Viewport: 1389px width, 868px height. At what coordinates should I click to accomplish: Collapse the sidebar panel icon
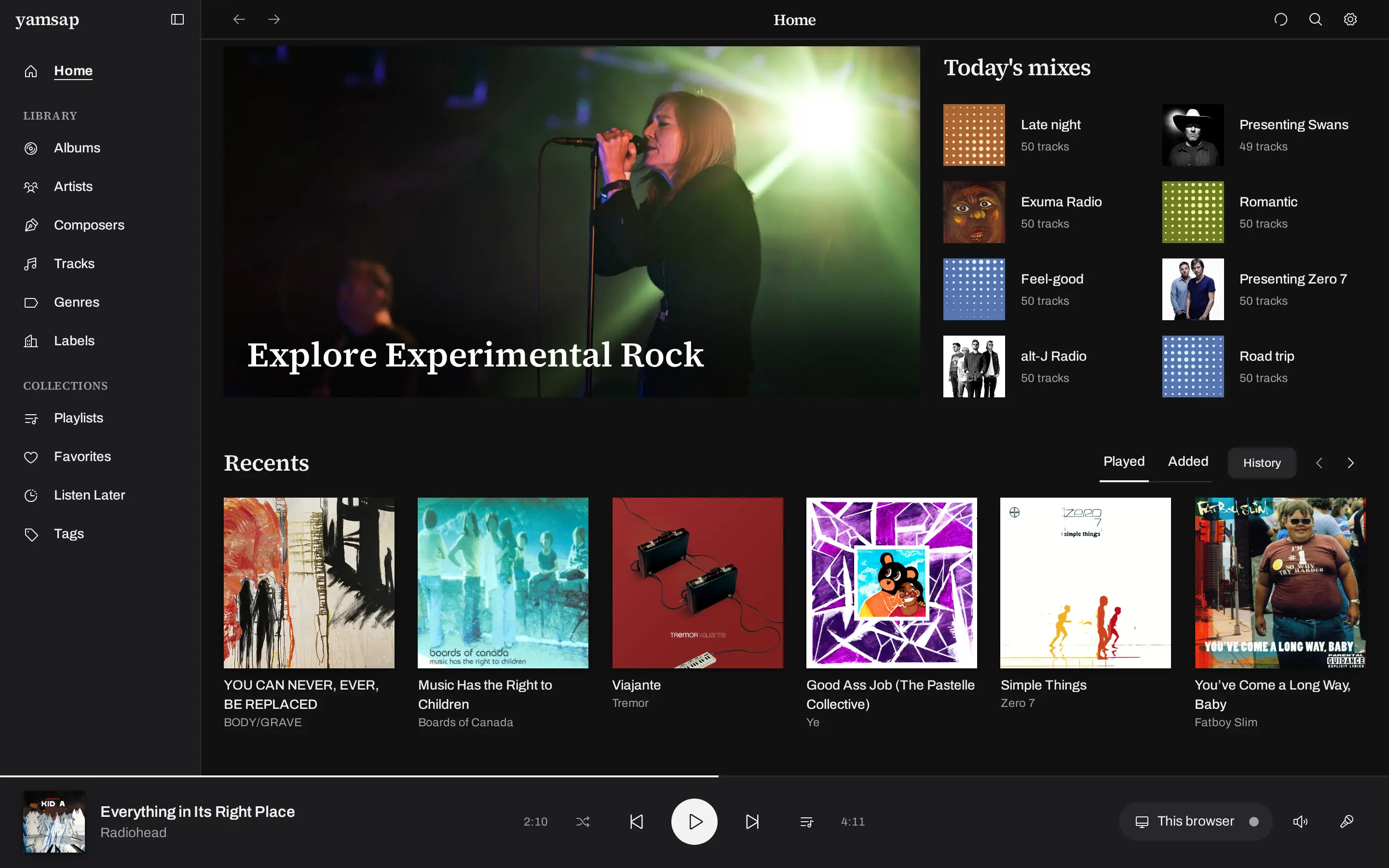point(177,19)
